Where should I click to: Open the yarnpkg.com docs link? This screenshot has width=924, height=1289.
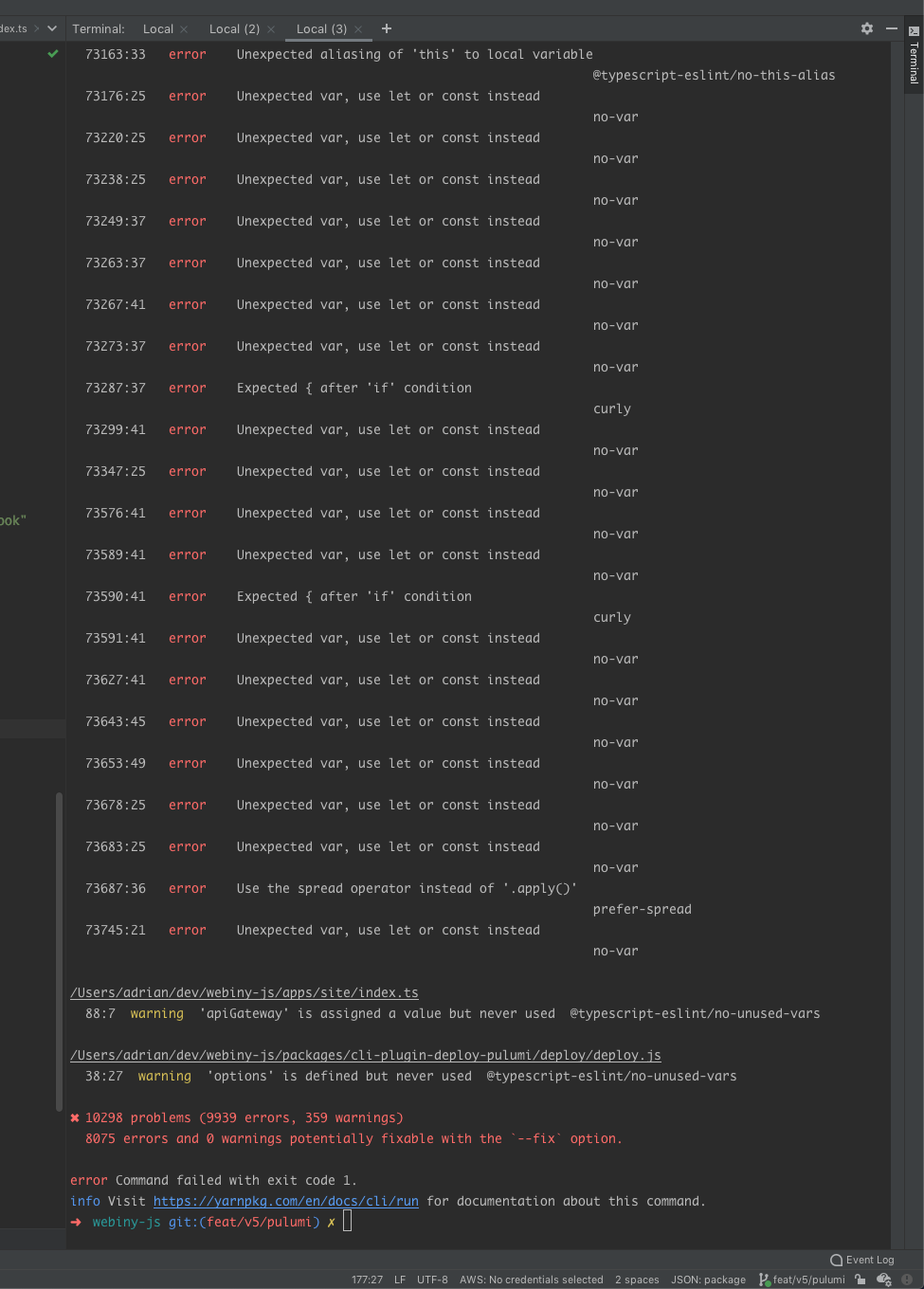click(286, 1201)
